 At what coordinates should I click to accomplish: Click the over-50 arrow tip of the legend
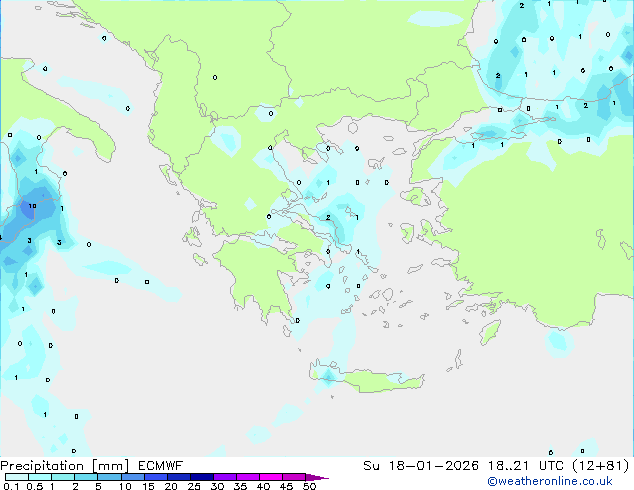pyautogui.click(x=317, y=477)
